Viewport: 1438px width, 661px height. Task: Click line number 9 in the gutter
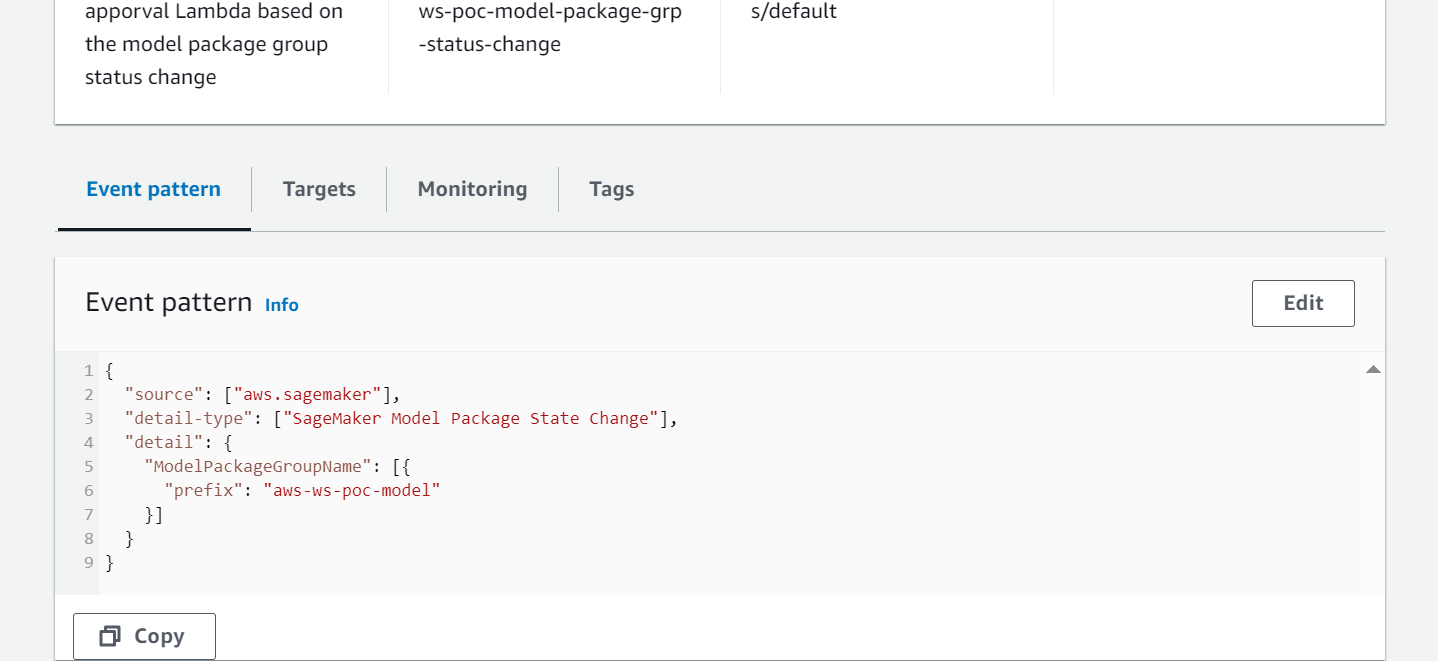pyautogui.click(x=88, y=562)
